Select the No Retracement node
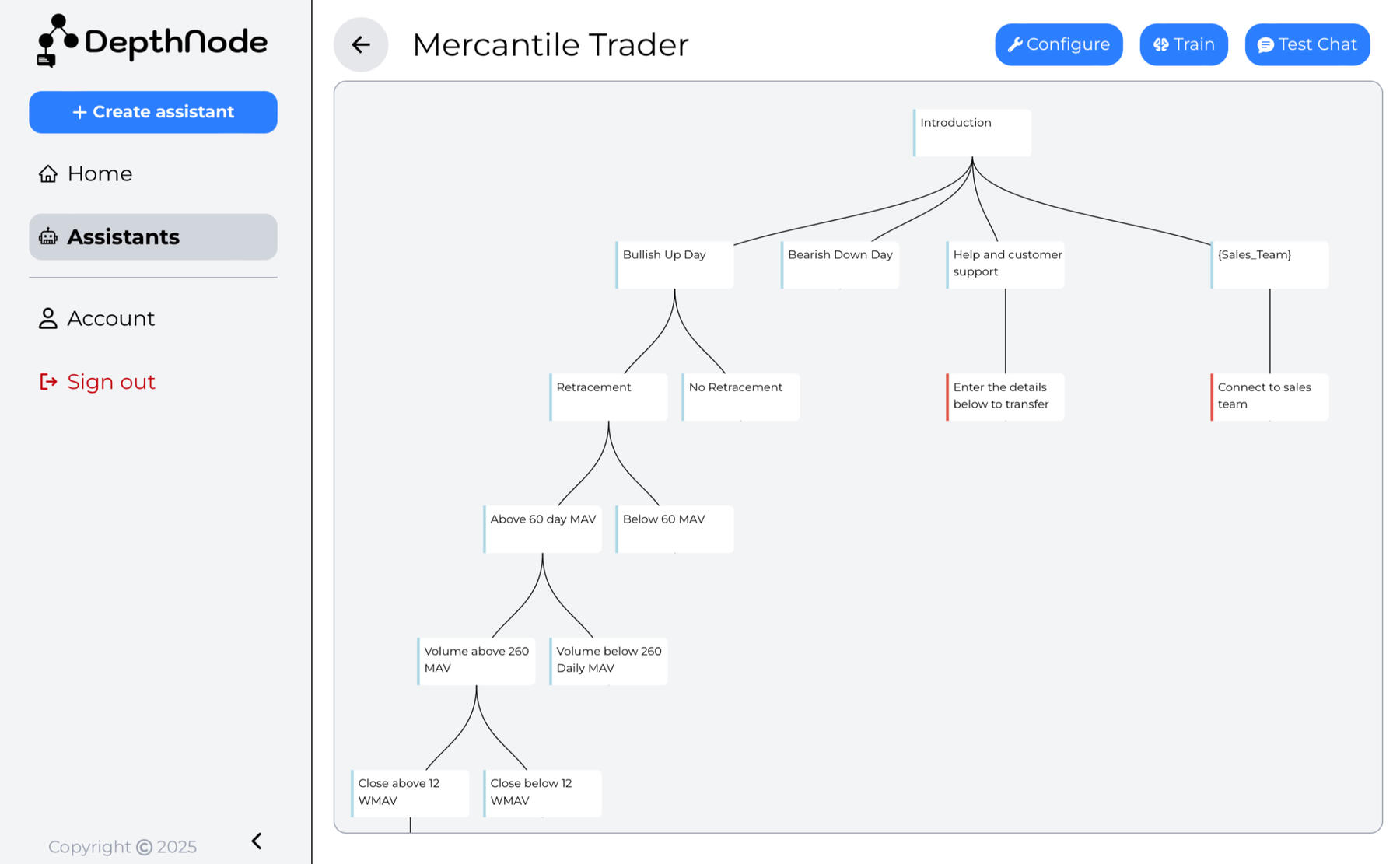The height and width of the screenshot is (864, 1400). click(x=740, y=397)
